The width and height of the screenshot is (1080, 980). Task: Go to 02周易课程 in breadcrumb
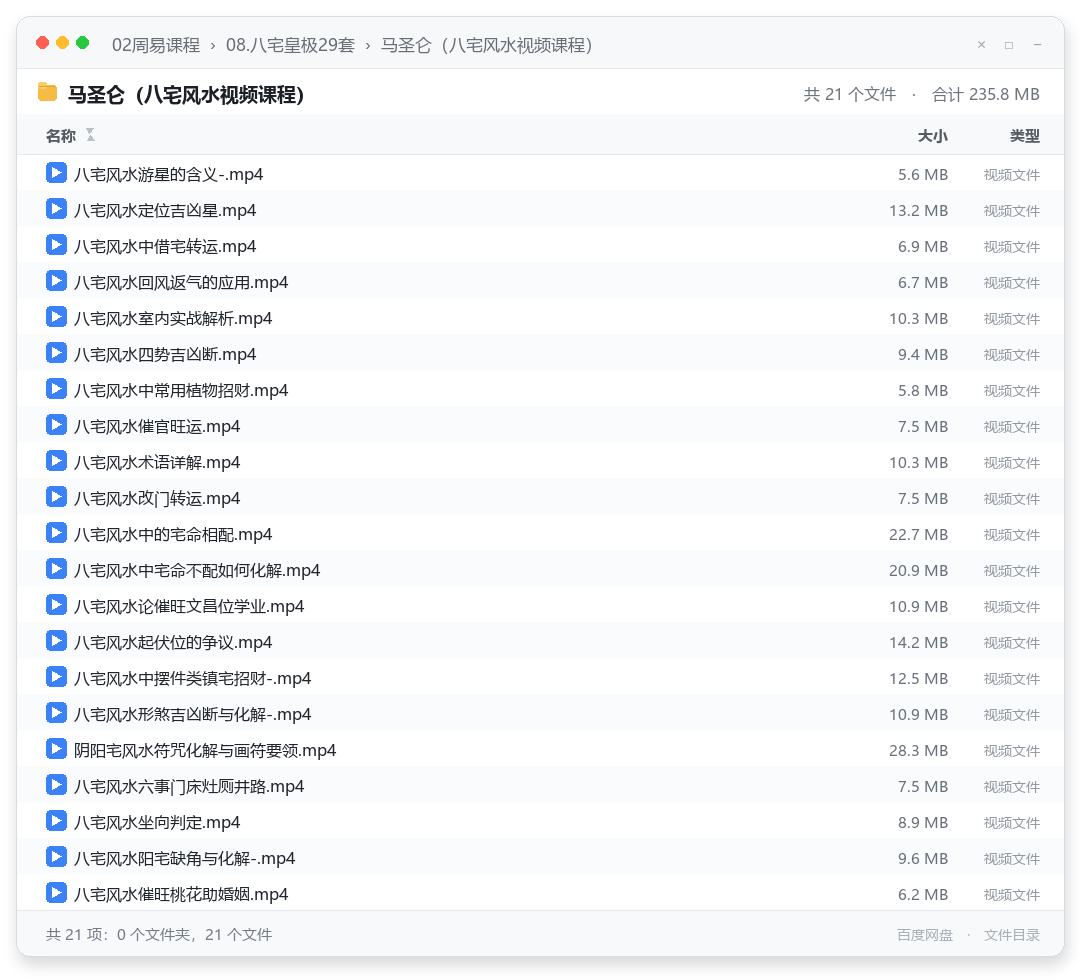tap(156, 45)
